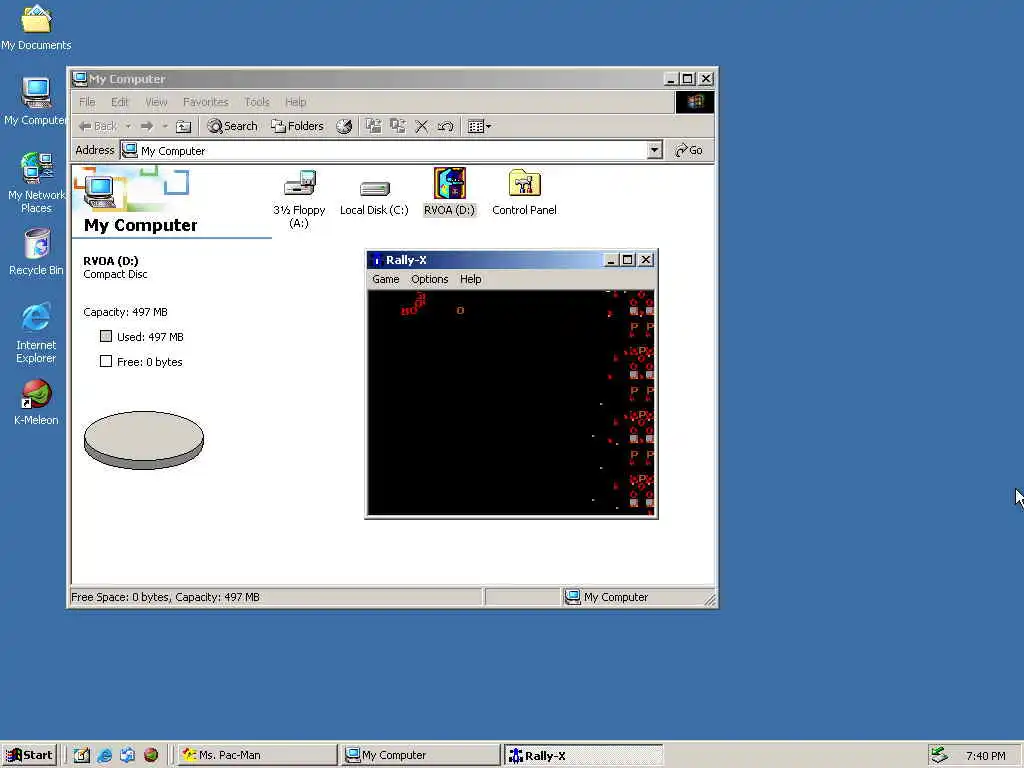Switch to Ms. Pac-Man taskbar button
Image resolution: width=1024 pixels, height=768 pixels.
258,755
